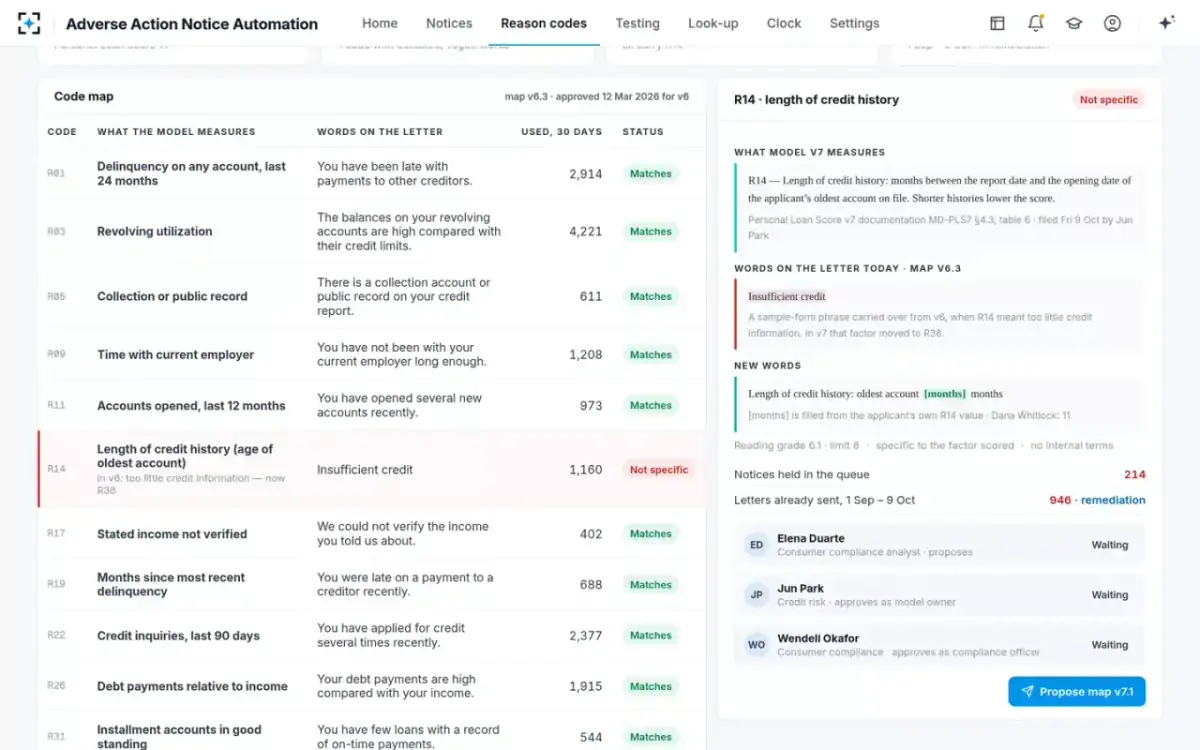This screenshot has width=1200, height=750.
Task: Select the Collection or public record row
Action: coord(371,297)
